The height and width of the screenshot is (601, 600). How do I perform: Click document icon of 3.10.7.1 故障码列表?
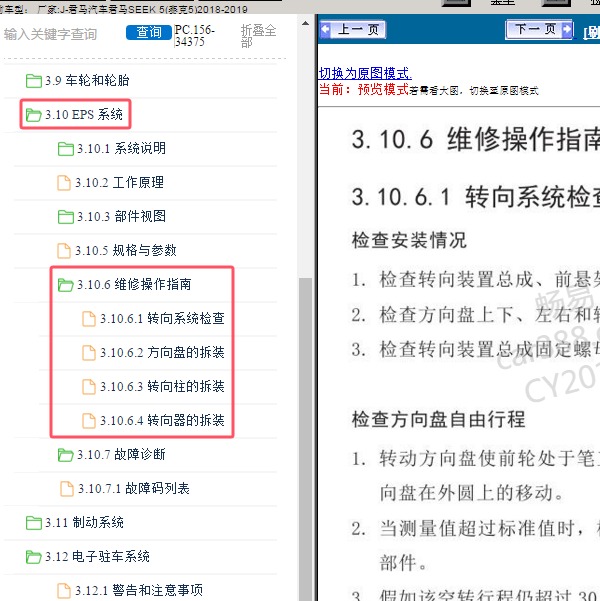(x=67, y=489)
